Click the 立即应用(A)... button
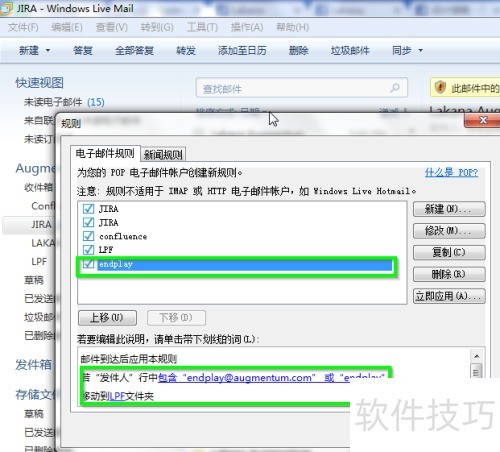Viewport: 500px width, 452px height. click(x=449, y=296)
